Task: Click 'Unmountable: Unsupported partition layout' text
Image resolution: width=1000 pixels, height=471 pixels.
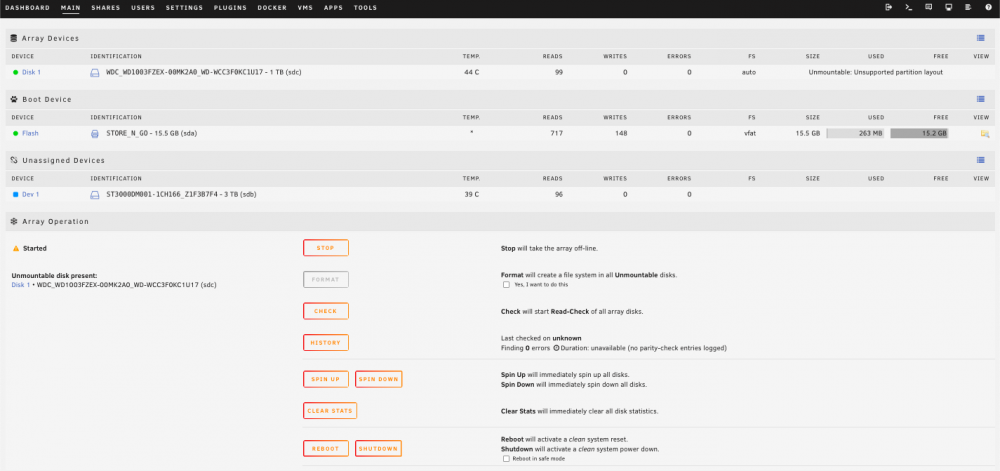Action: coord(876,73)
